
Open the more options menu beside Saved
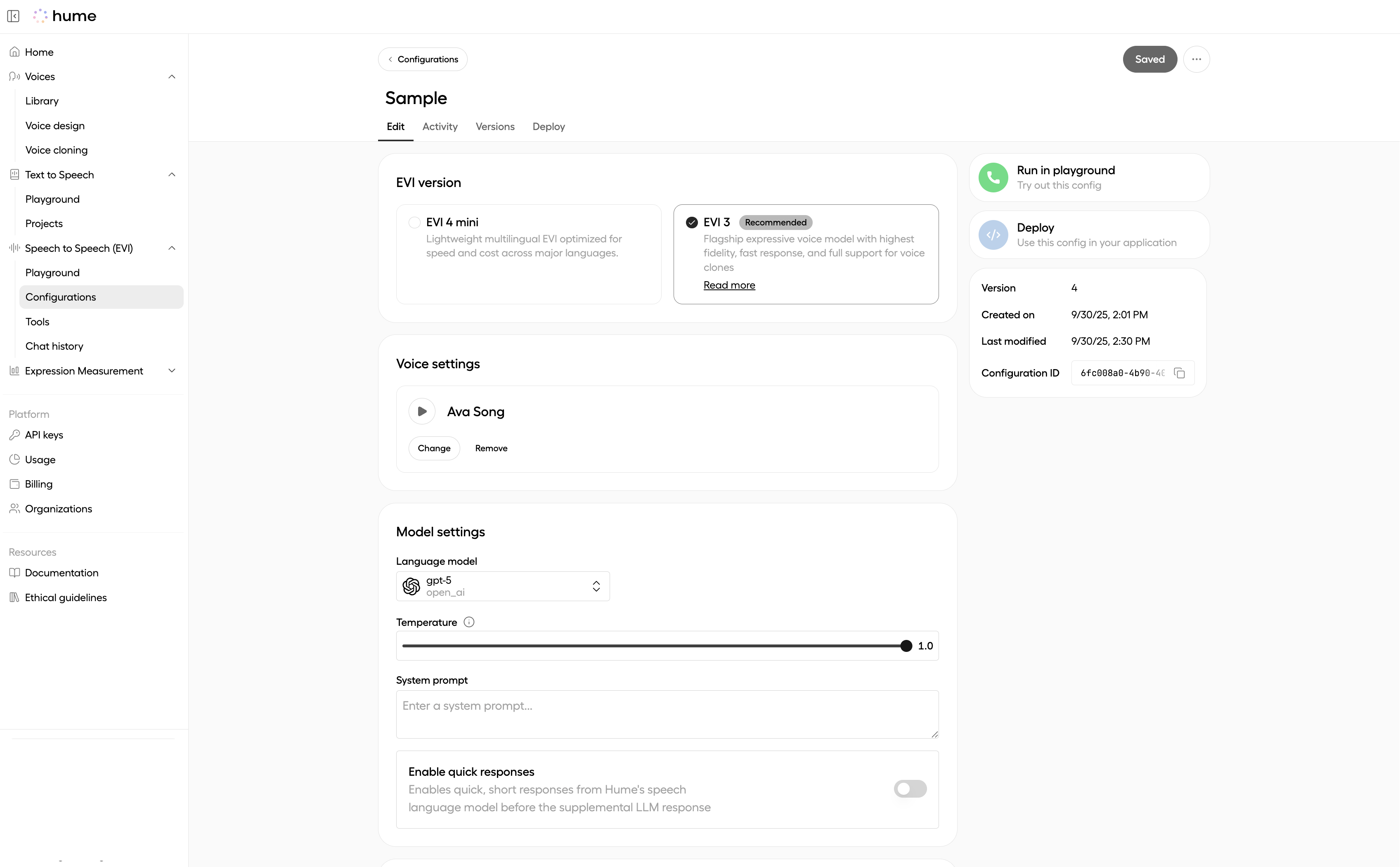pyautogui.click(x=1197, y=59)
